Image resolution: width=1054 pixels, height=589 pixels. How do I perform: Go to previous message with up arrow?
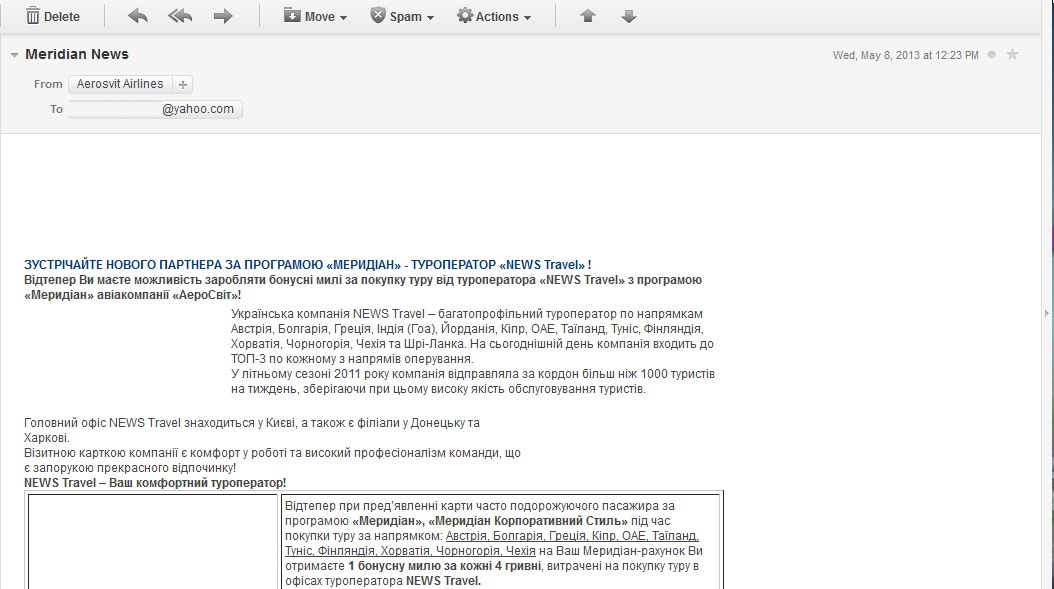588,16
